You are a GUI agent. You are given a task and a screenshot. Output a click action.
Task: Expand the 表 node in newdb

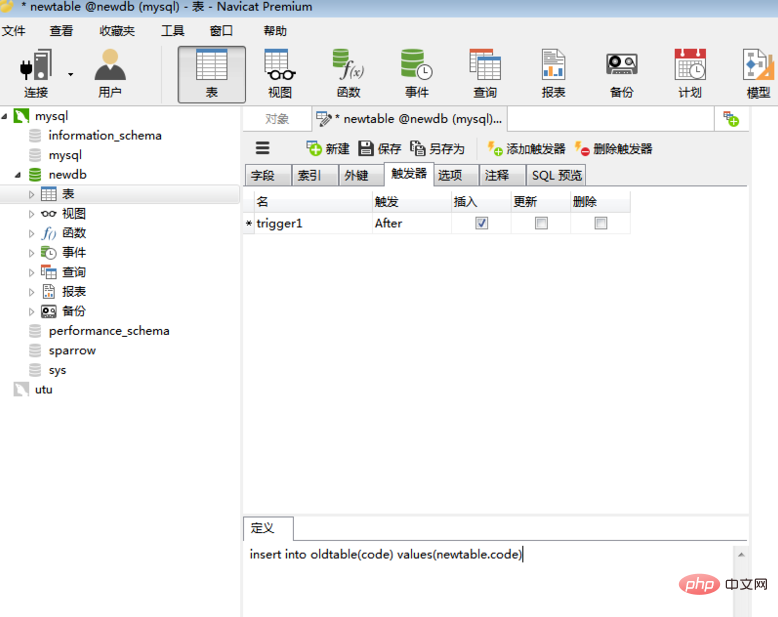(31, 194)
